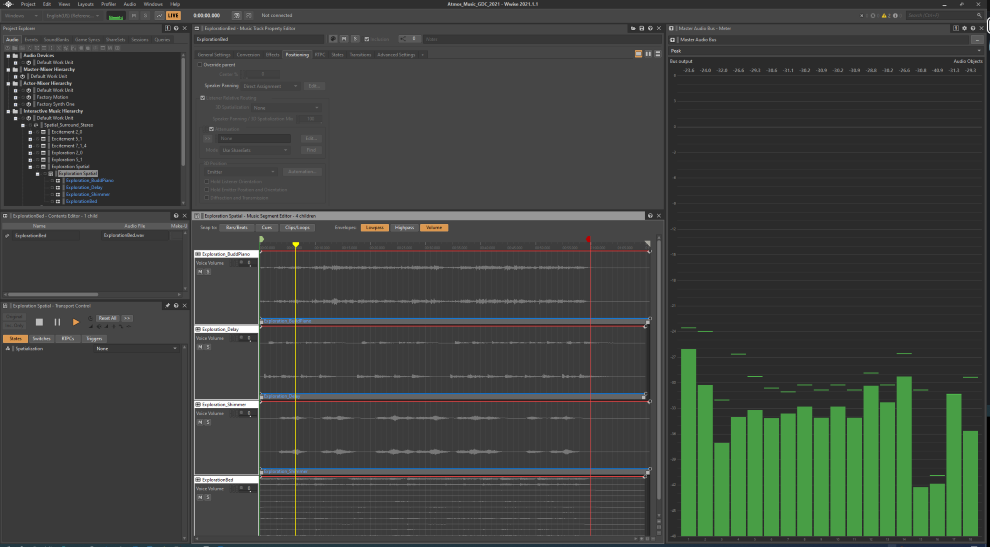Open the Speaker Panning dropdown
Image resolution: width=990 pixels, height=547 pixels.
(x=270, y=86)
